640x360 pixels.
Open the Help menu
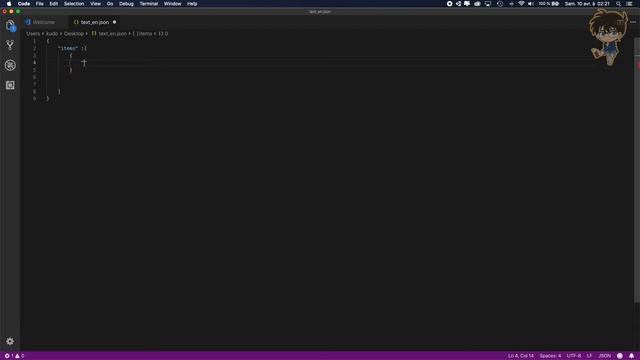tap(192, 4)
